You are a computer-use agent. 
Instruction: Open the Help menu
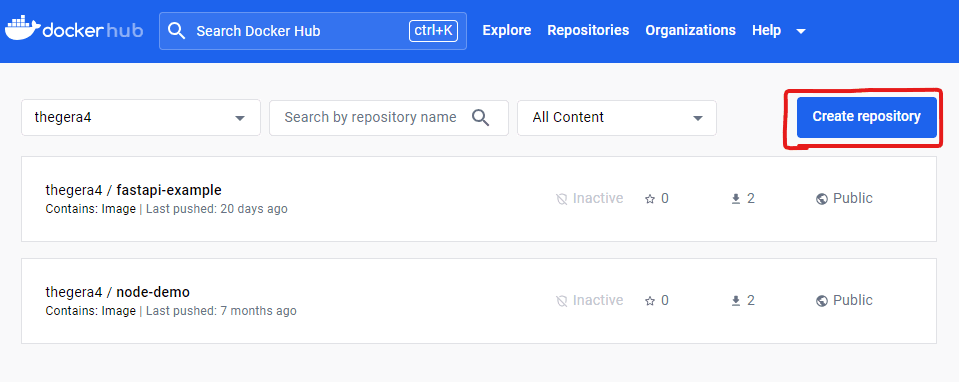point(766,31)
